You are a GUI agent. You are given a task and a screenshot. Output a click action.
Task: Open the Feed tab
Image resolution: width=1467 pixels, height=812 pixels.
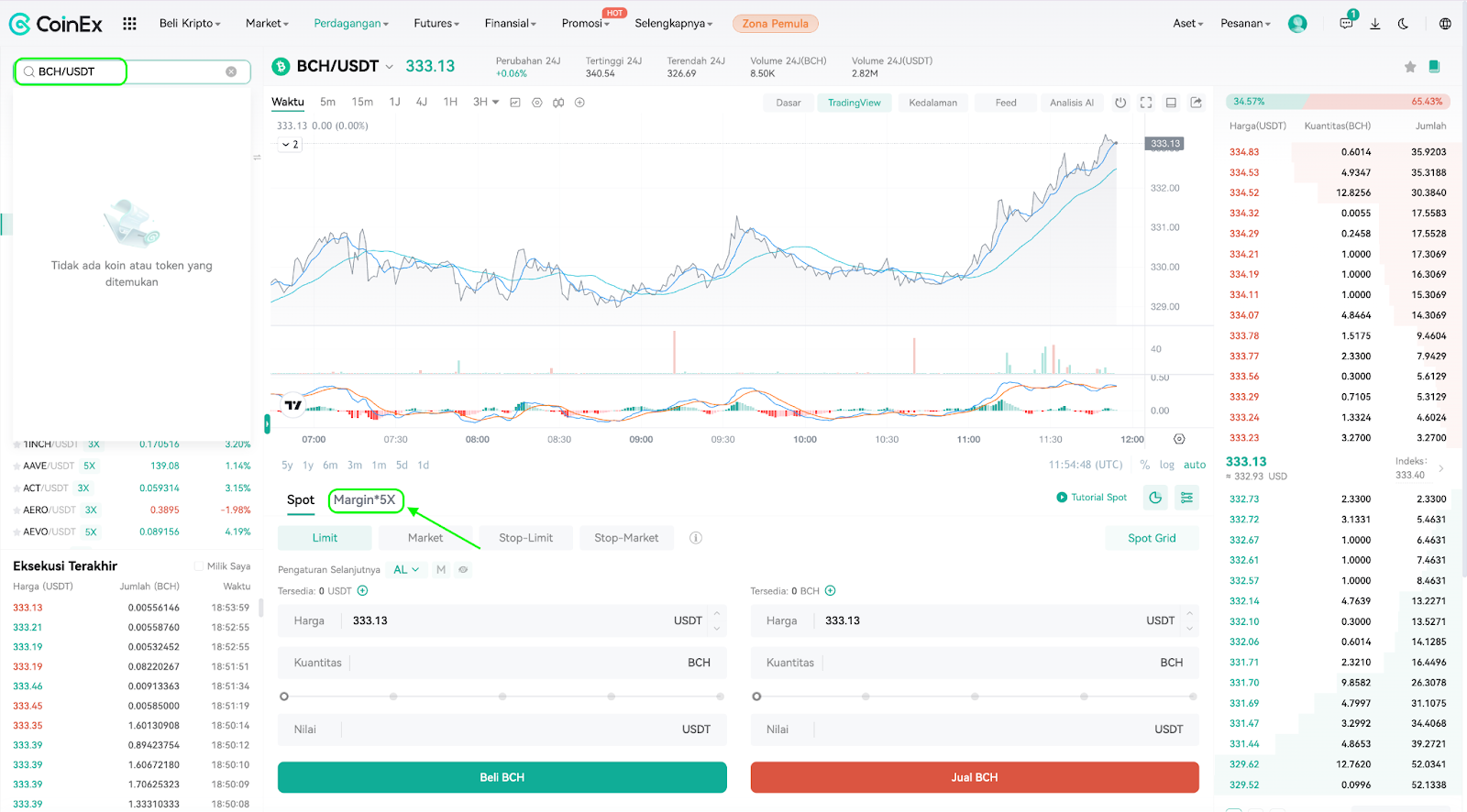point(1006,103)
